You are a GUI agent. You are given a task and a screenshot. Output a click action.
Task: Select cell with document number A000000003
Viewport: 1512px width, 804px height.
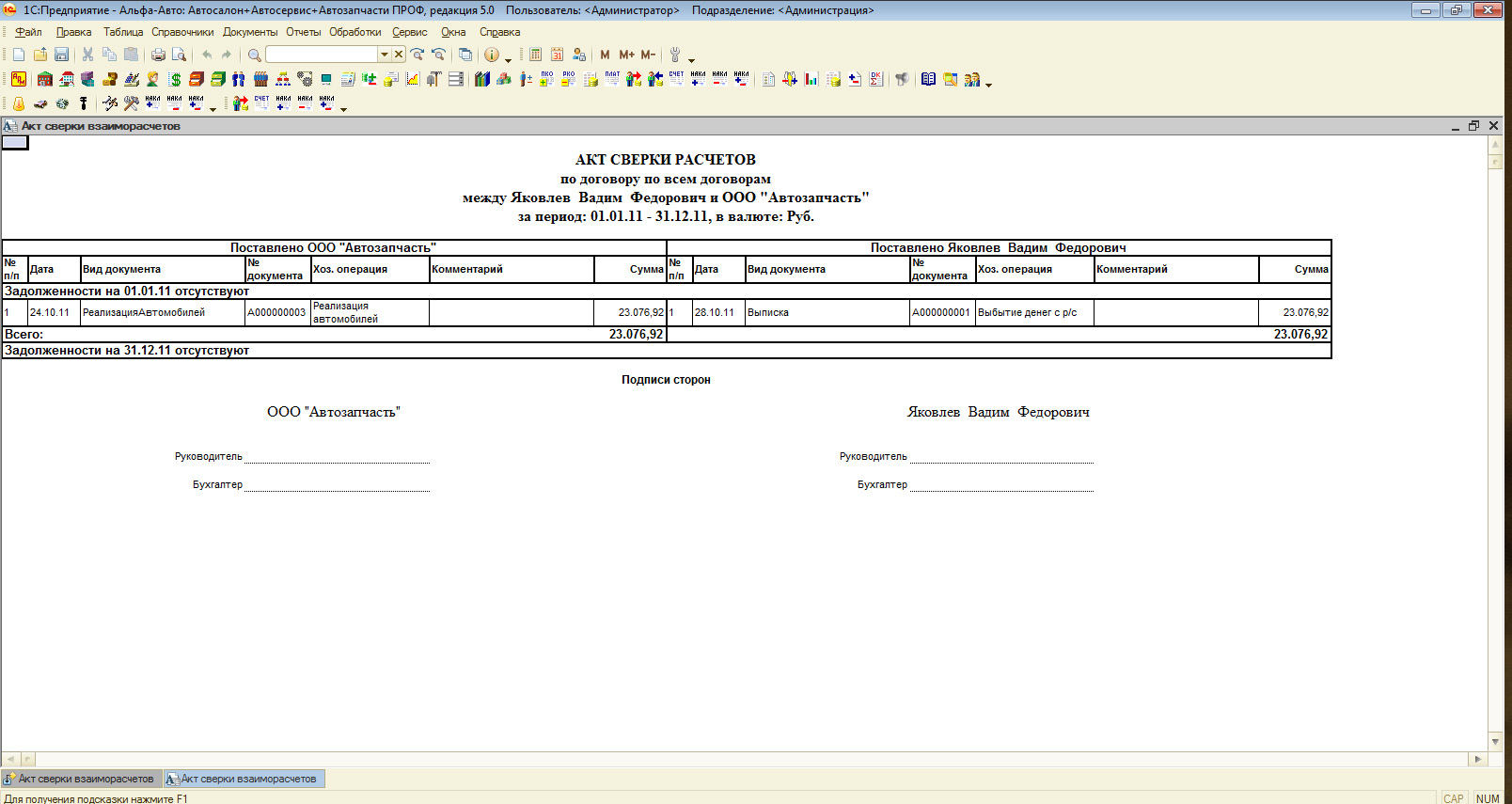coord(277,312)
